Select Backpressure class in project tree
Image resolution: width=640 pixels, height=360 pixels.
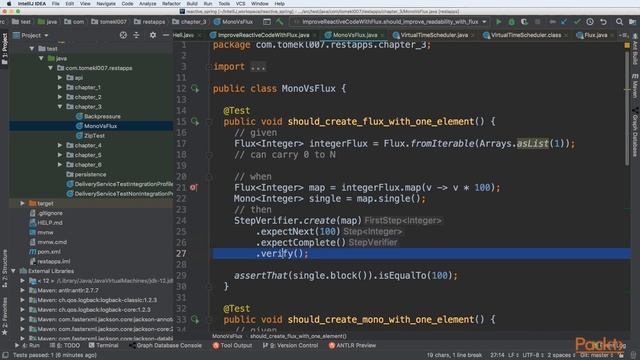click(98, 117)
